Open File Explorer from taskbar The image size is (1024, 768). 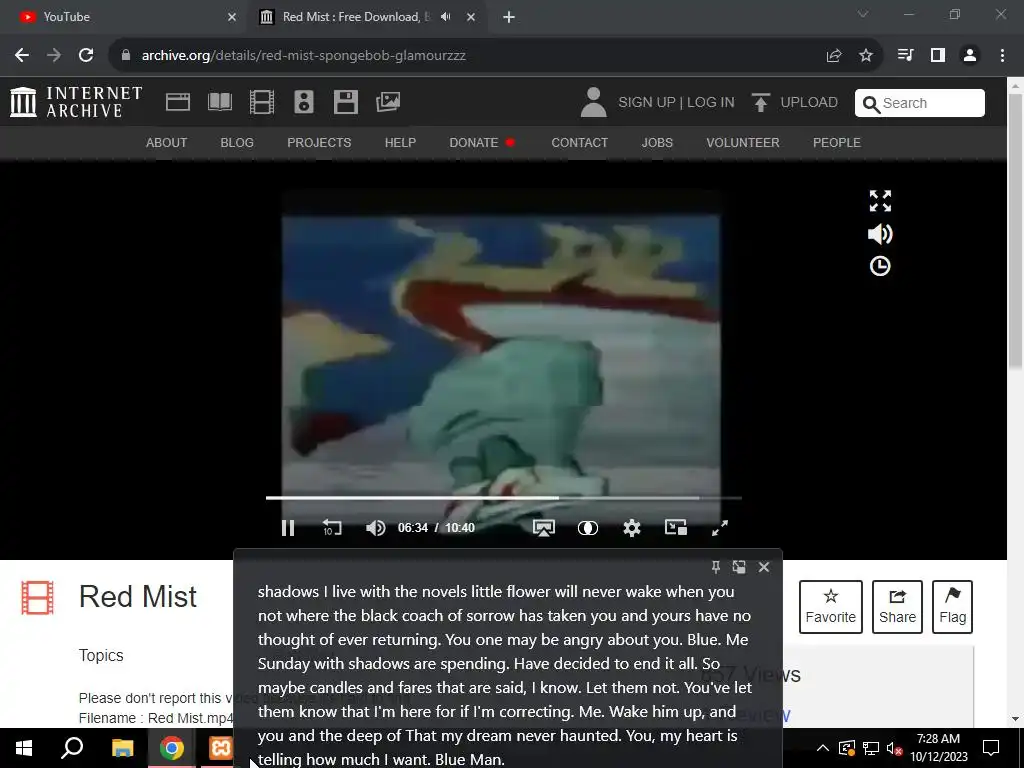[122, 748]
